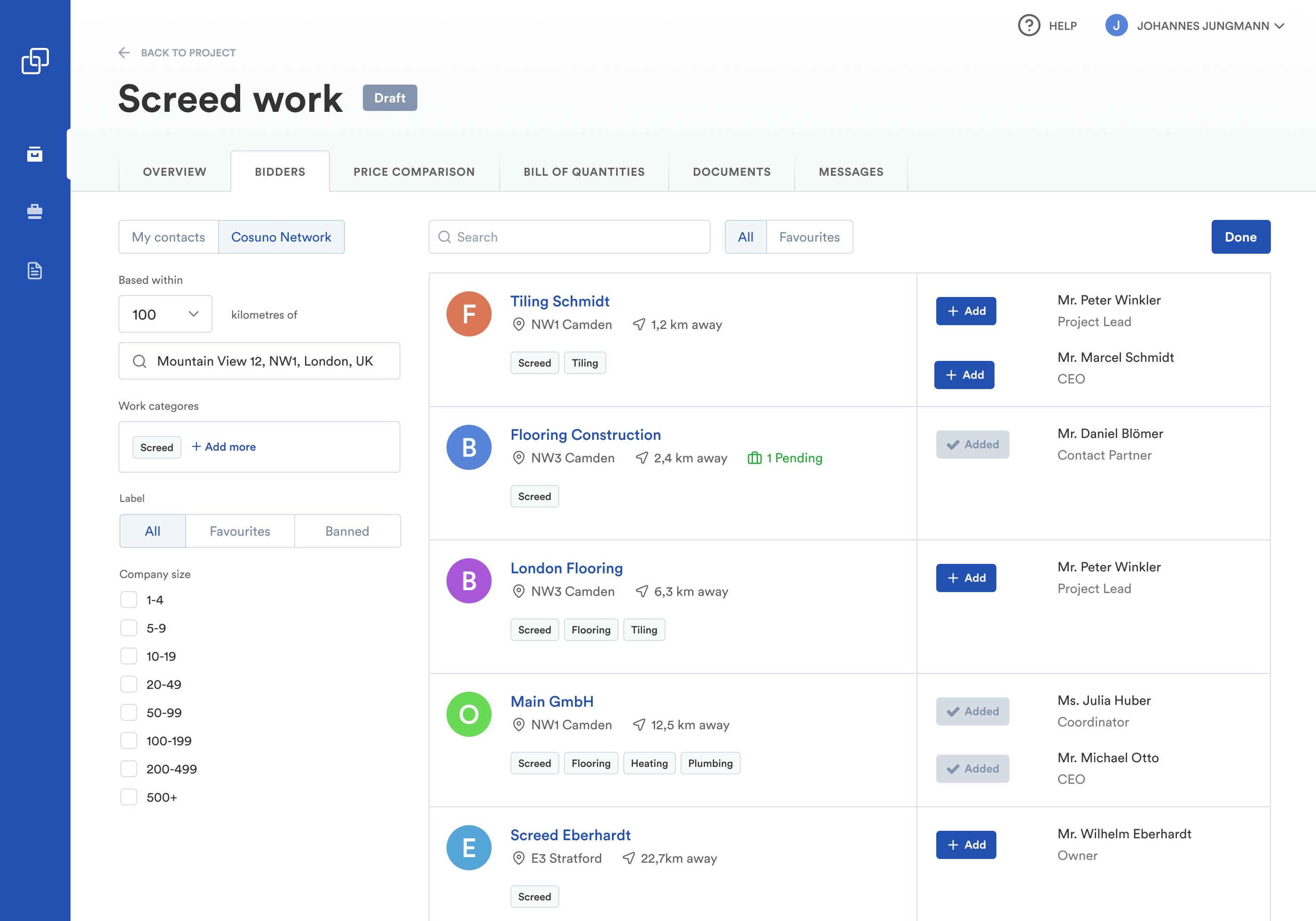This screenshot has height=921, width=1316.
Task: Click the back arrow beside Back to Project
Action: (x=125, y=52)
